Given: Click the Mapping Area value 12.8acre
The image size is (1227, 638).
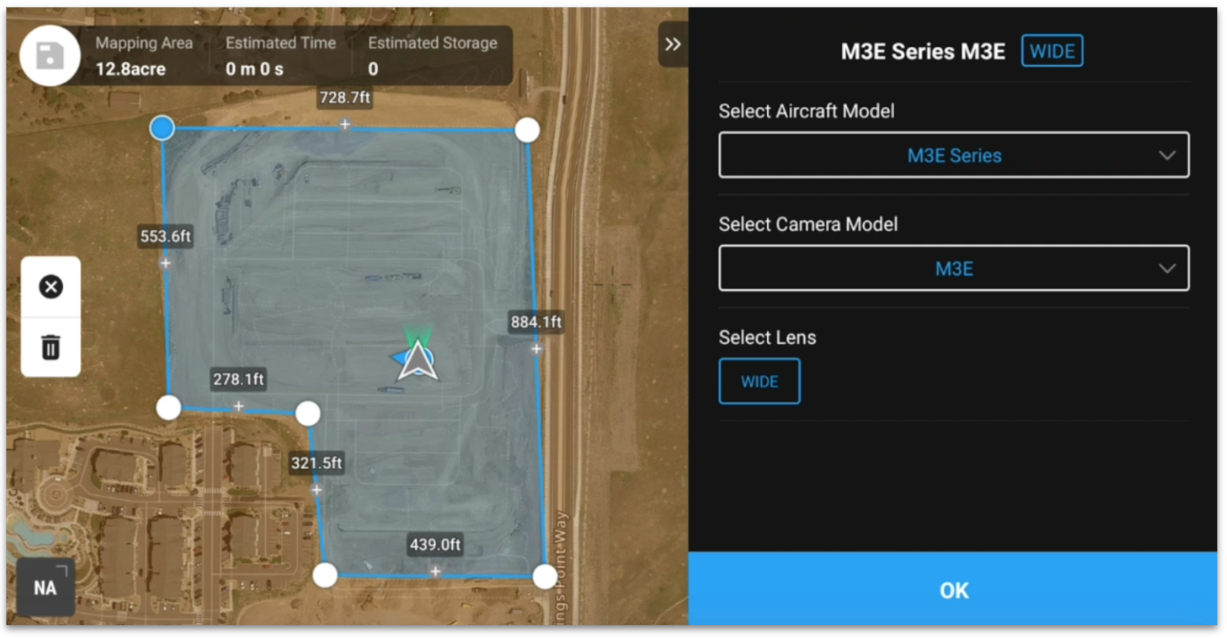Looking at the screenshot, I should click(x=131, y=69).
